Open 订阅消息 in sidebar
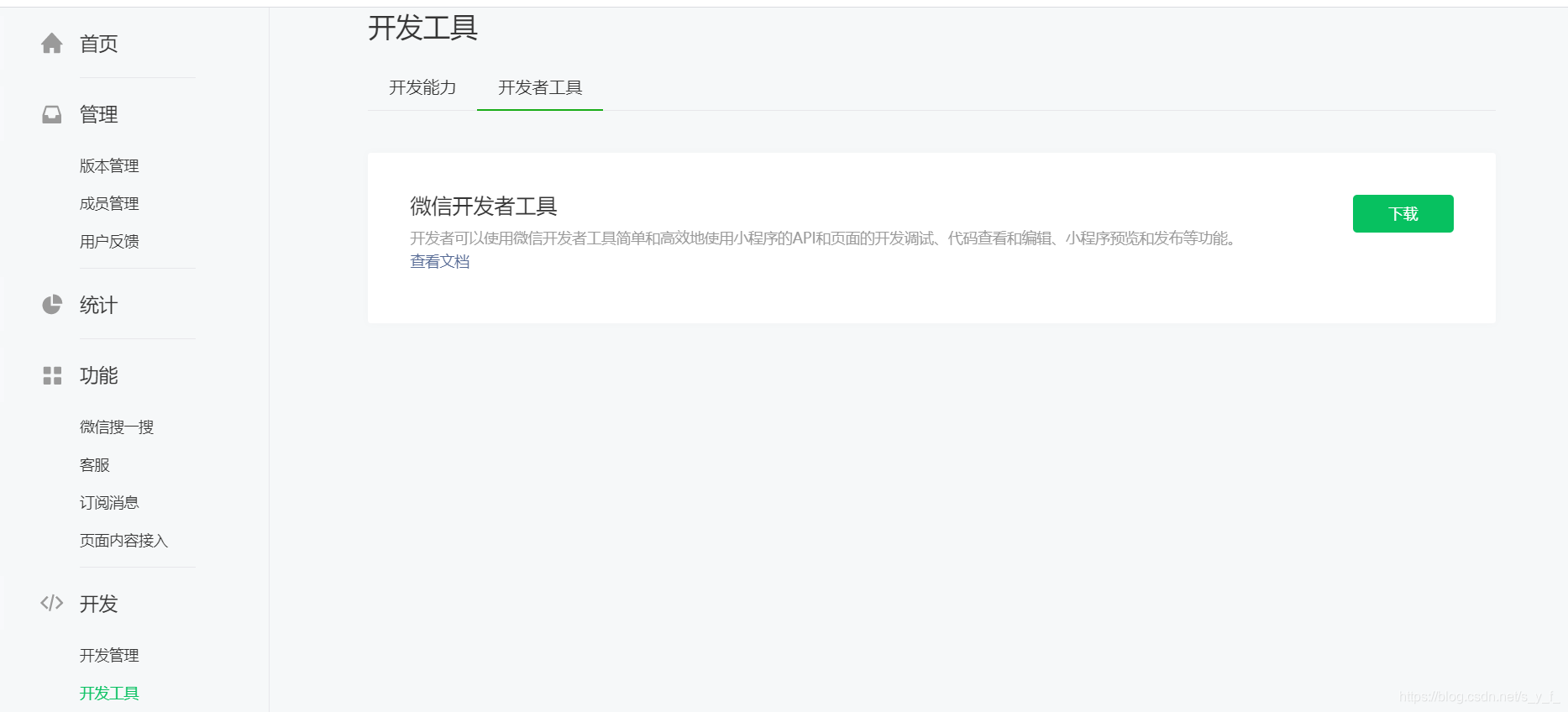The width and height of the screenshot is (1568, 712). click(109, 503)
